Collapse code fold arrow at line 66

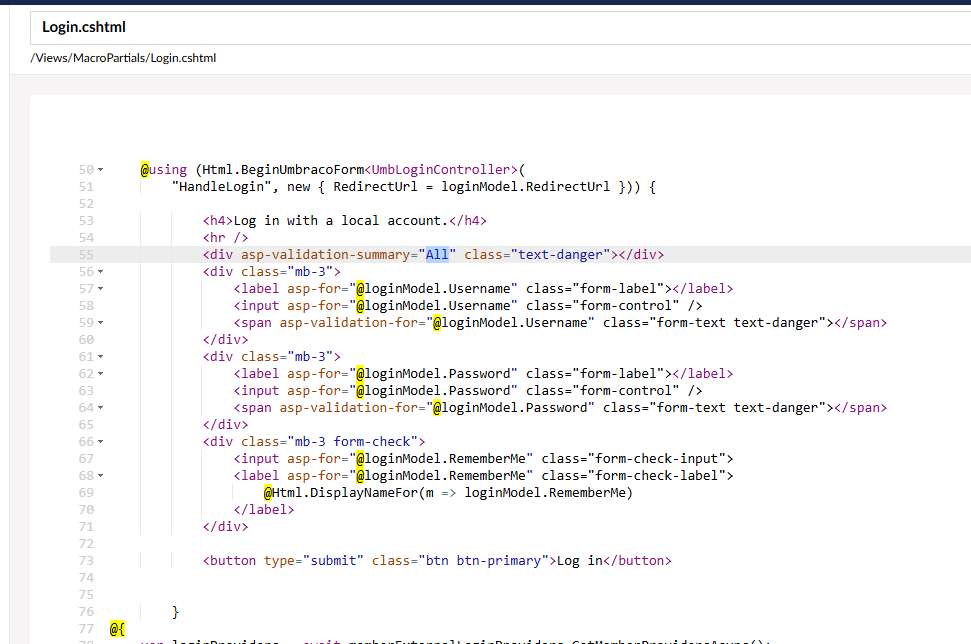click(x=100, y=442)
